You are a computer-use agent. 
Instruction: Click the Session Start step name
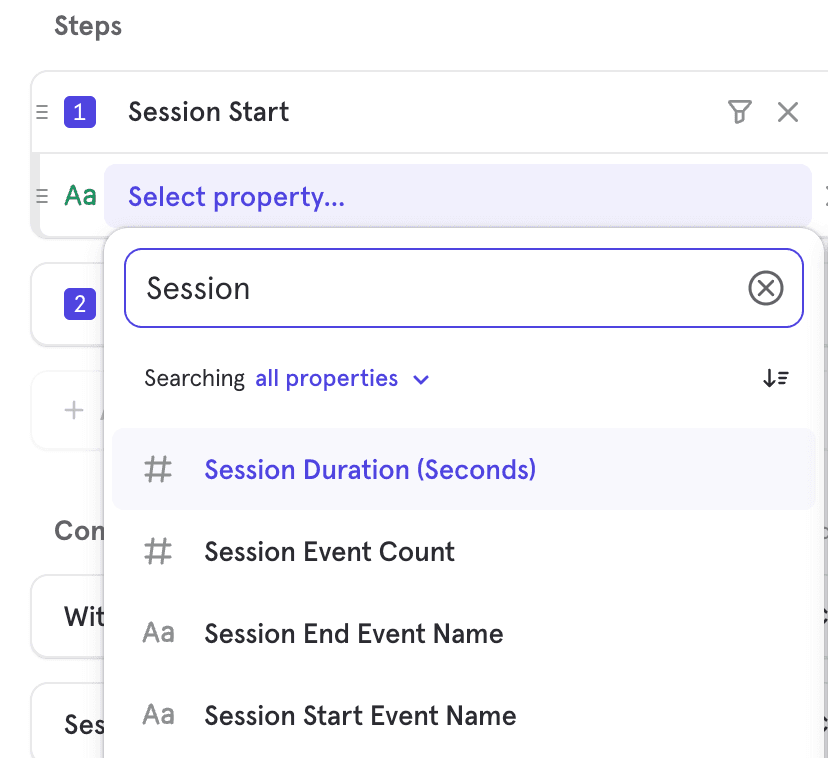point(208,112)
